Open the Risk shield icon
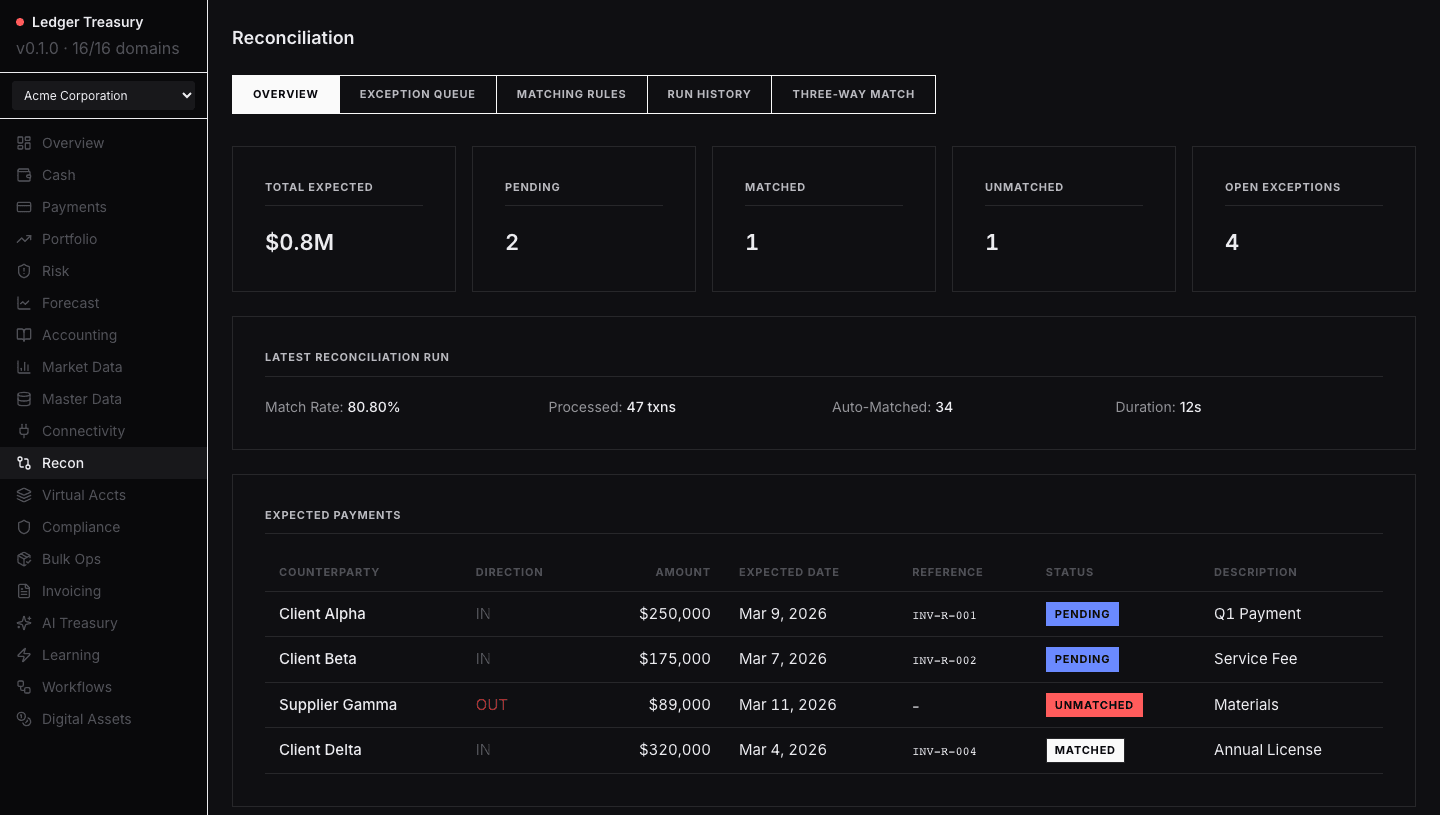The height and width of the screenshot is (815, 1440). coord(24,271)
